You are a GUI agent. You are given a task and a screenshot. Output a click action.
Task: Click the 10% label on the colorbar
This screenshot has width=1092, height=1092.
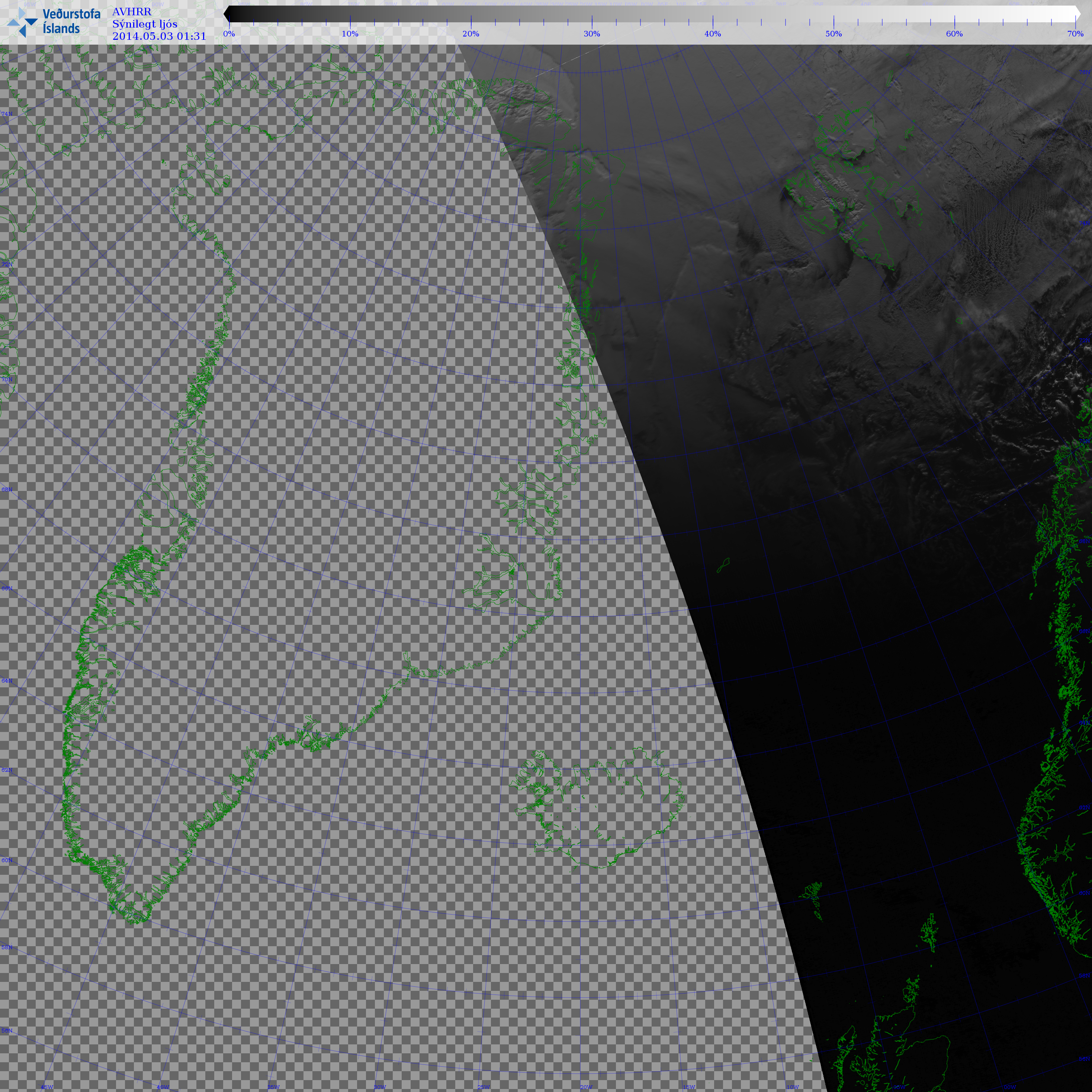350,34
